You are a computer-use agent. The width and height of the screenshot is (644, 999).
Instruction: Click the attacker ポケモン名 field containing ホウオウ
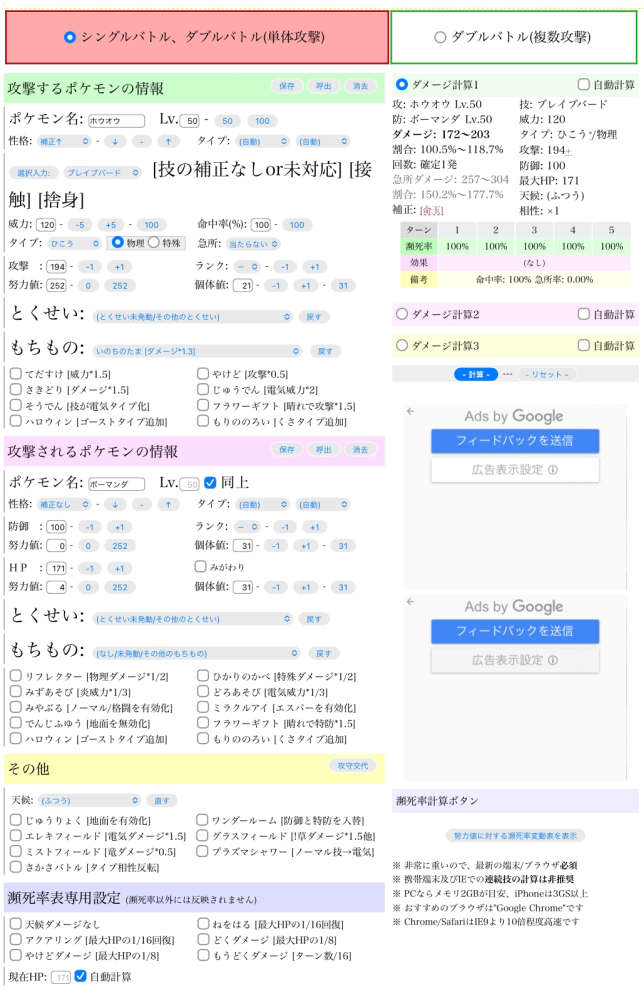(x=117, y=120)
